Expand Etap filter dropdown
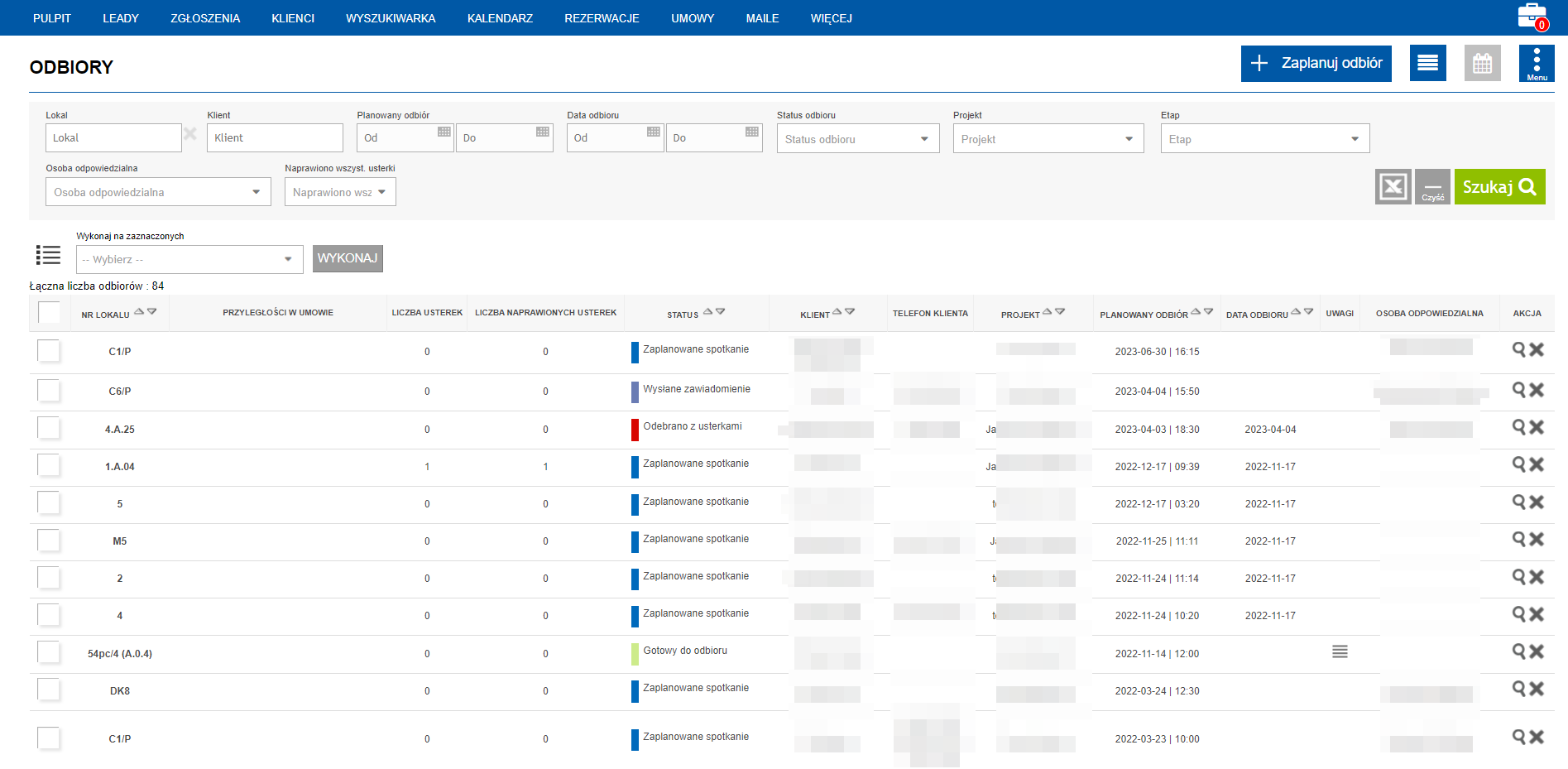This screenshot has height=769, width=1568. pyautogui.click(x=1265, y=138)
